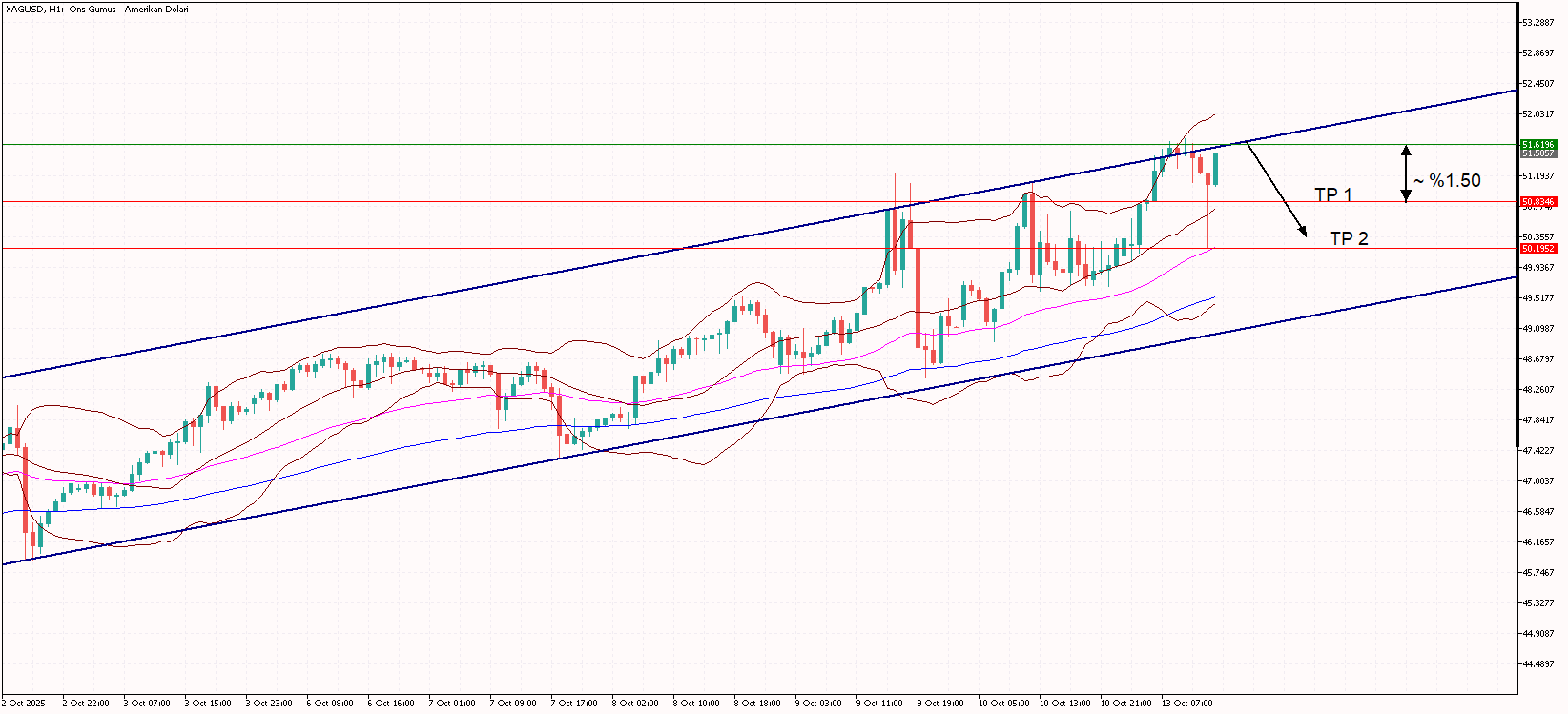The image size is (1568, 714).
Task: Click the XAGUSD, H1 chart title
Action: [x=96, y=10]
